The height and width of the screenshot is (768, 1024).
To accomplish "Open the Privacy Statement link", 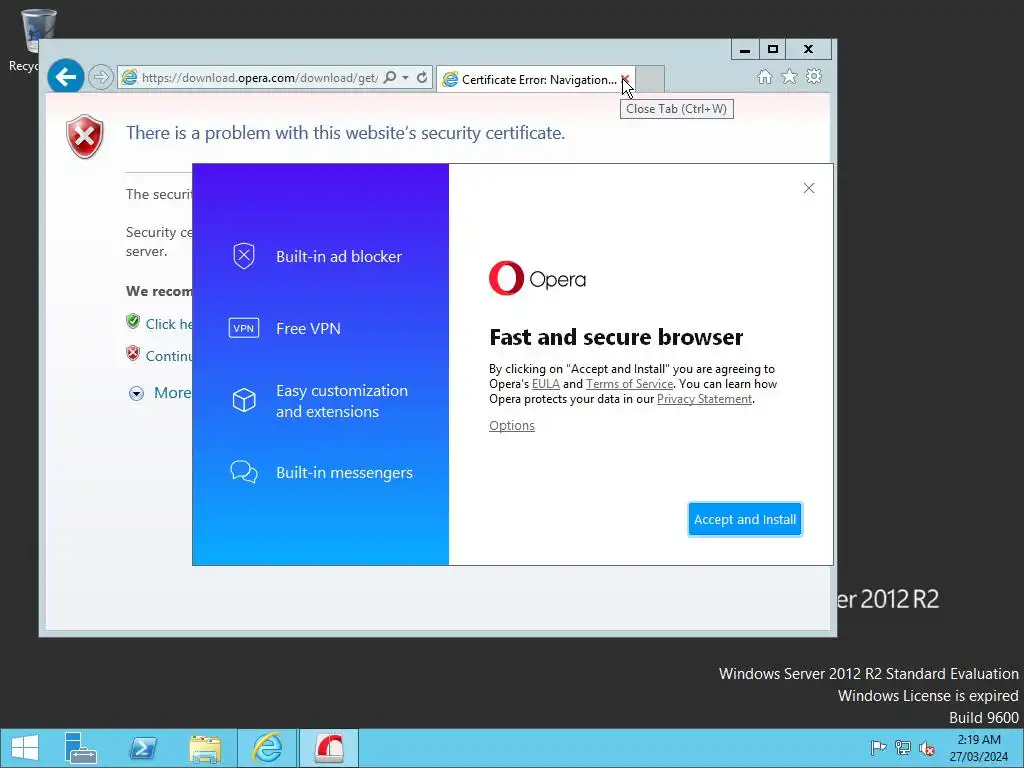I will pos(704,399).
